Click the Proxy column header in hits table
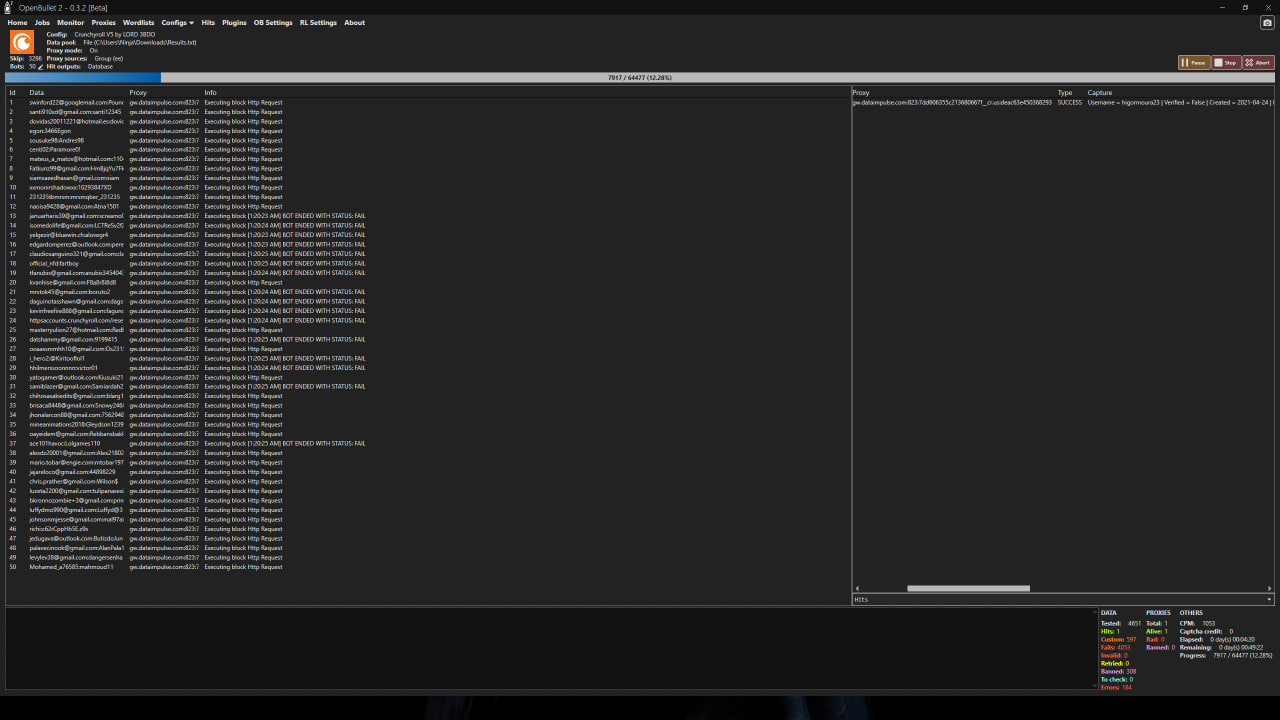 tap(861, 92)
